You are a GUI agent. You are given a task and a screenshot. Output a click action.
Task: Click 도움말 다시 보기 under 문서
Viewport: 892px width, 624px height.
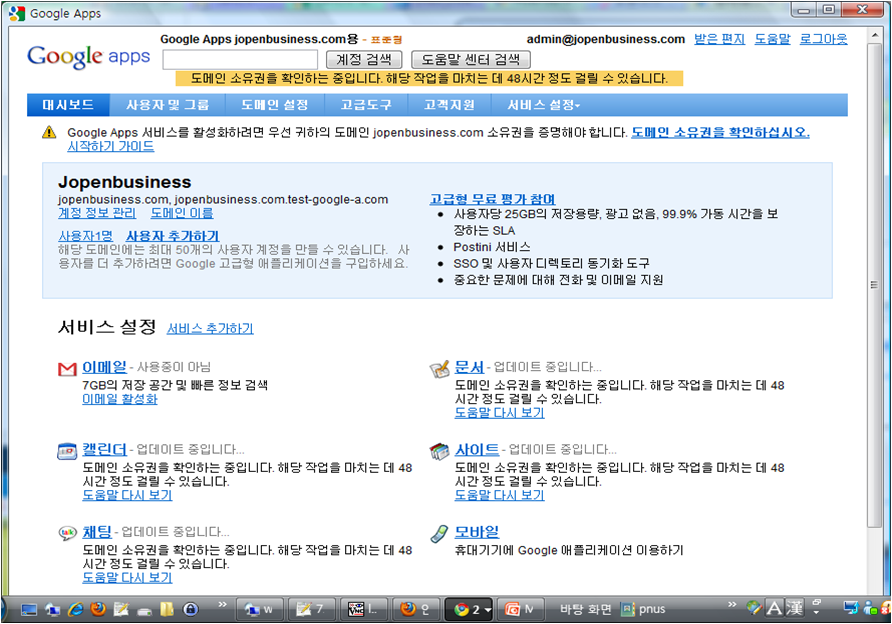click(x=499, y=413)
